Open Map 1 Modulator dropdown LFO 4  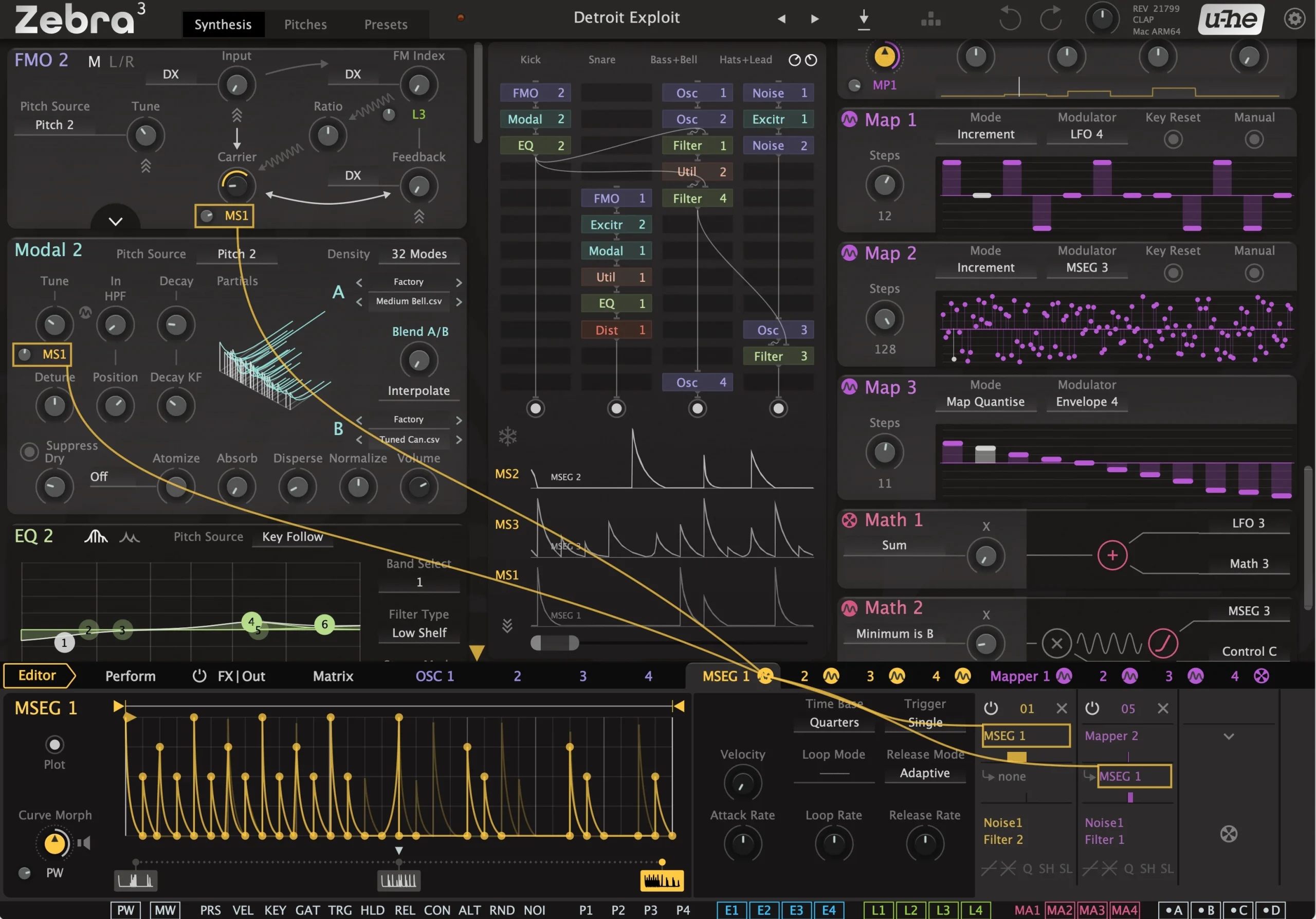[x=1087, y=135]
